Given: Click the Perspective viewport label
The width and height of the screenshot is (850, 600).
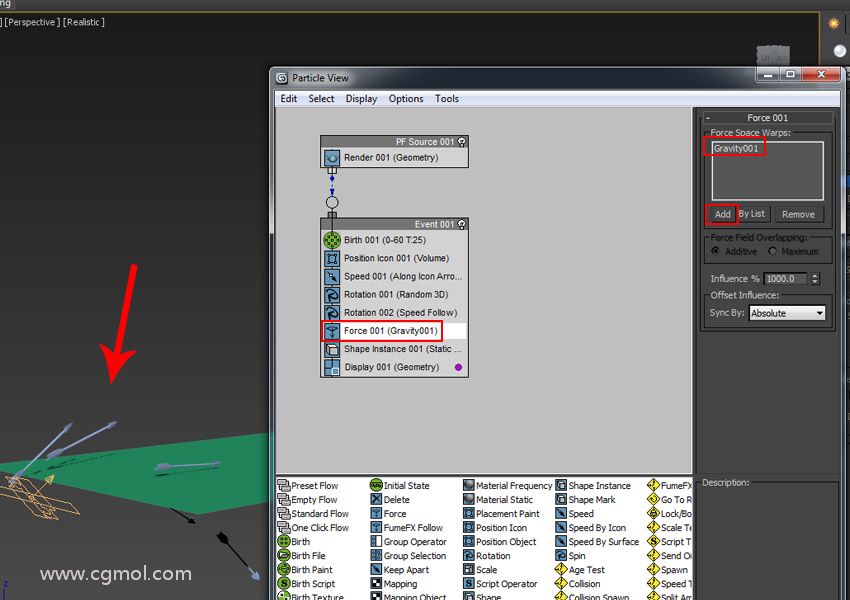Looking at the screenshot, I should click(32, 22).
